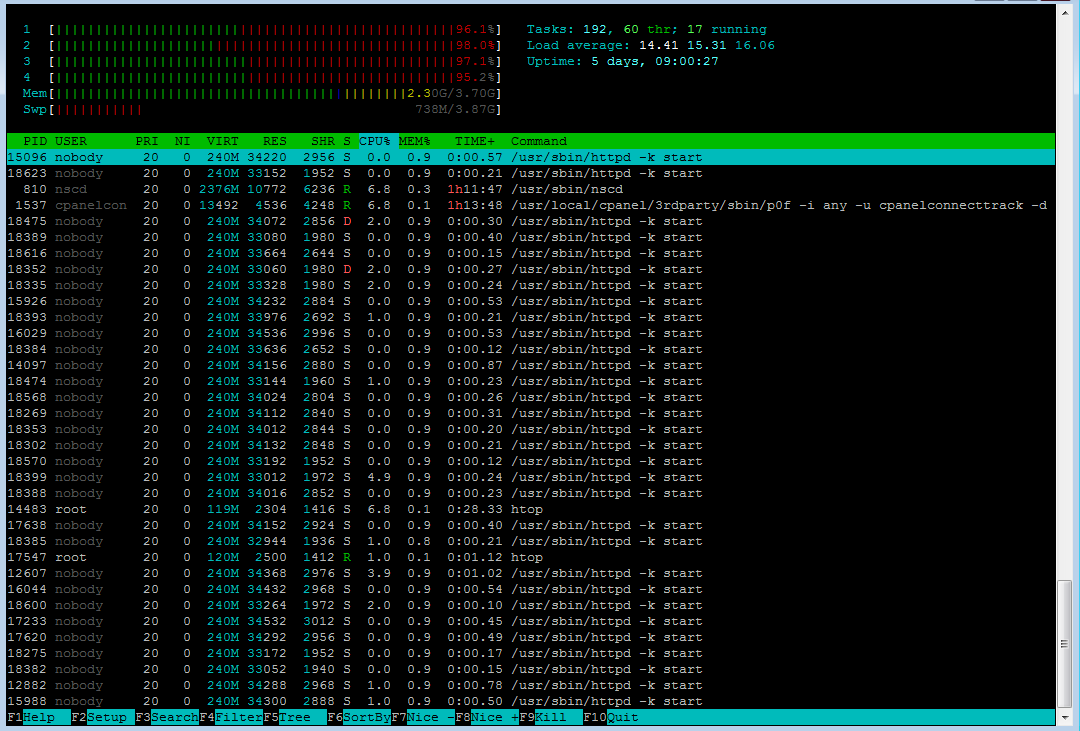Select process row with PID 18616

pos(530,254)
